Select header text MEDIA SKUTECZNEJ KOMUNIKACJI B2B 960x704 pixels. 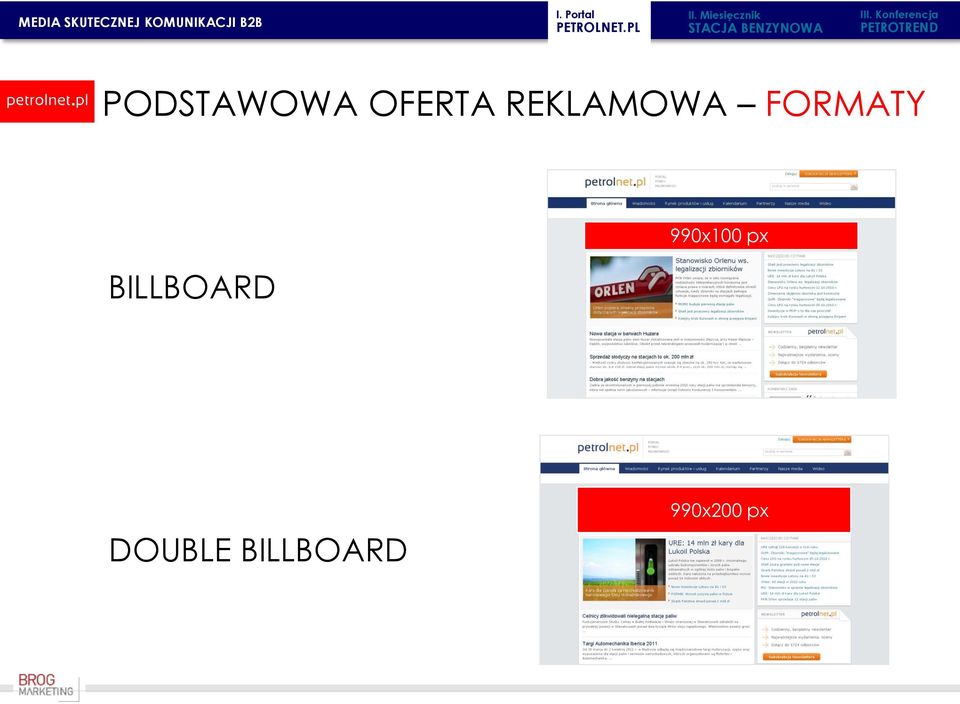(x=140, y=22)
